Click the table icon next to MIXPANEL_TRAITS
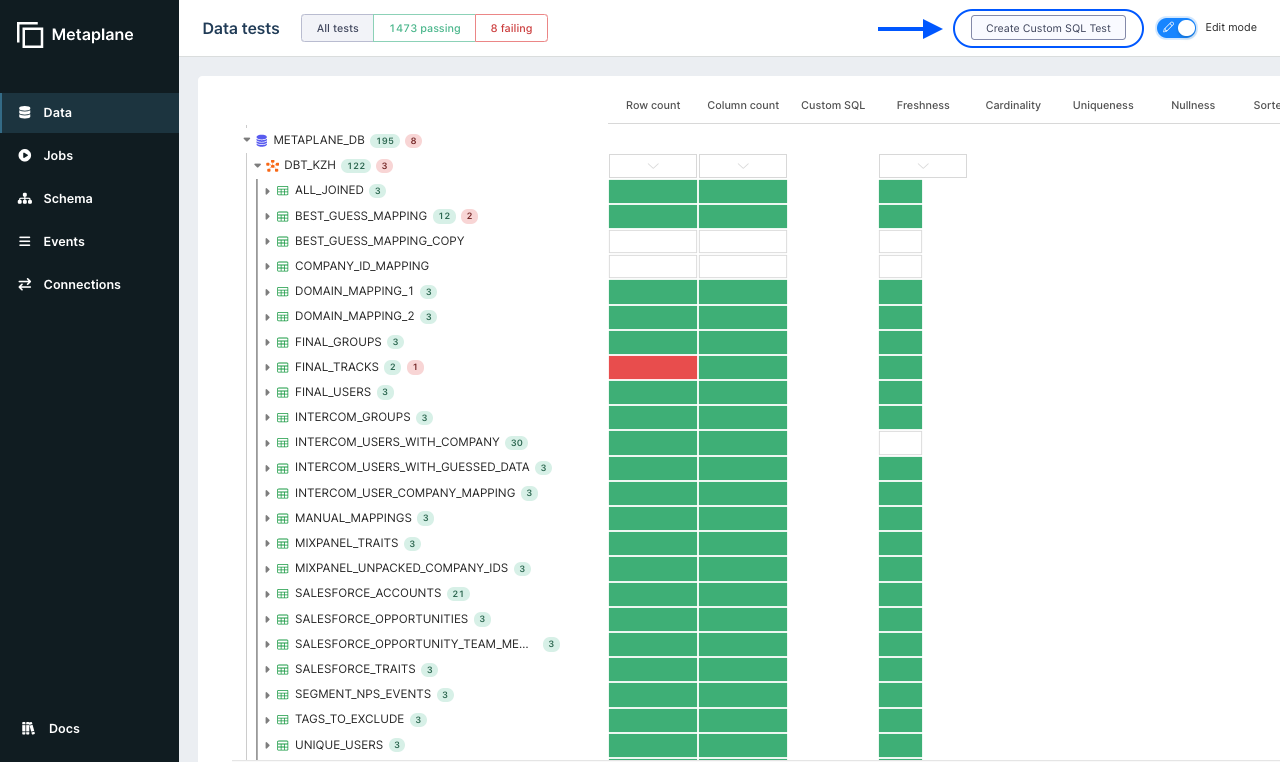 pos(283,543)
